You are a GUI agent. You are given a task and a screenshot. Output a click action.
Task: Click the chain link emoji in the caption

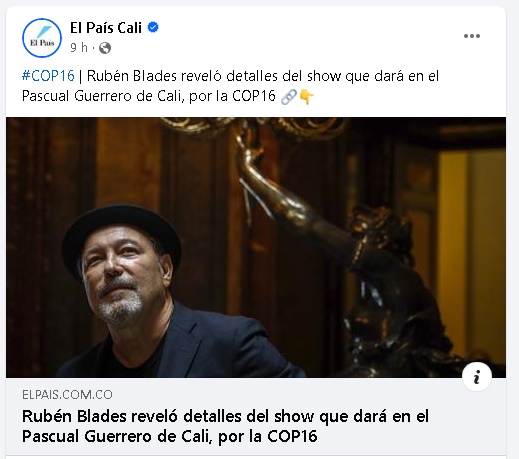point(288,97)
